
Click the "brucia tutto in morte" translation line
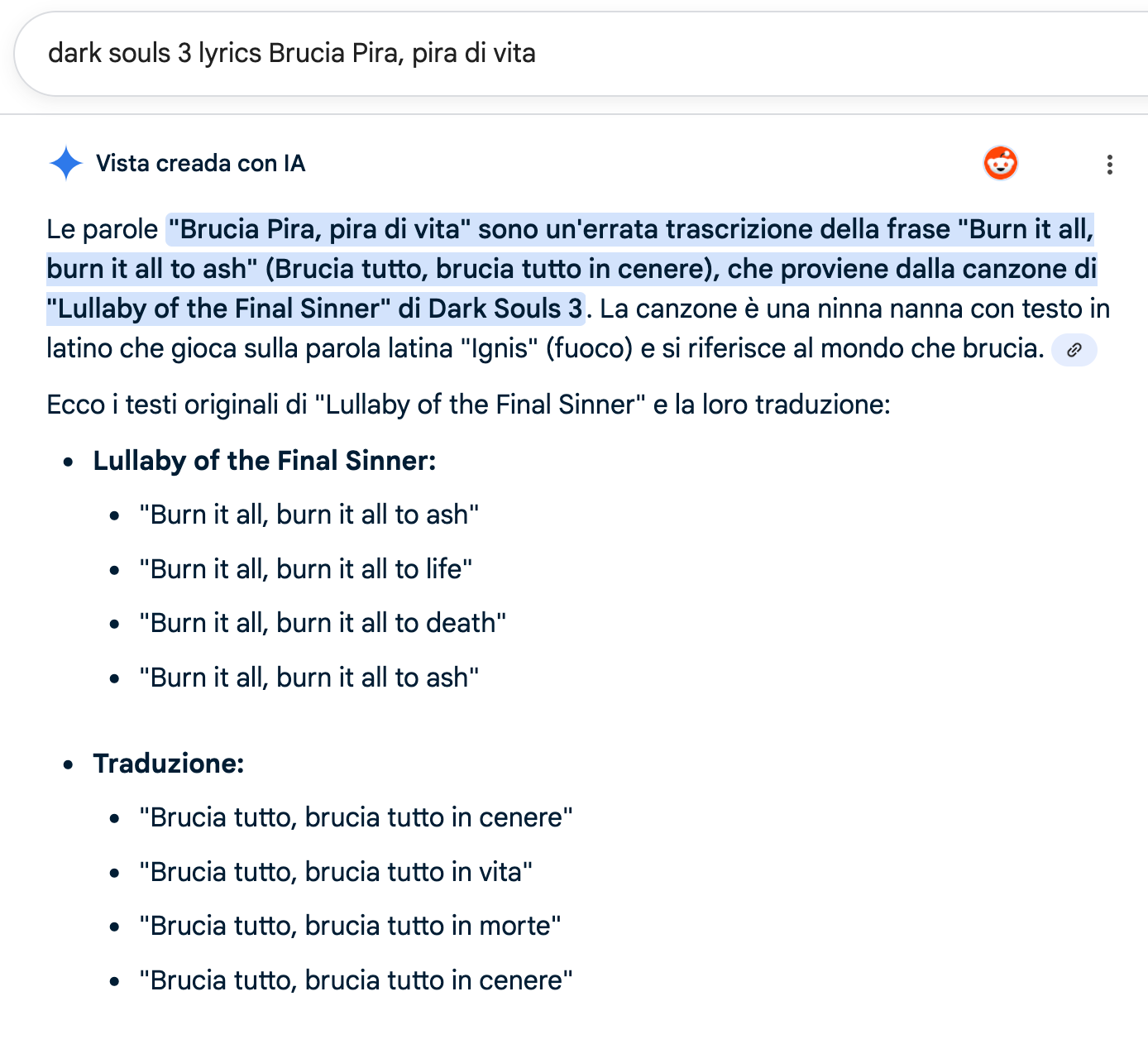tap(349, 926)
